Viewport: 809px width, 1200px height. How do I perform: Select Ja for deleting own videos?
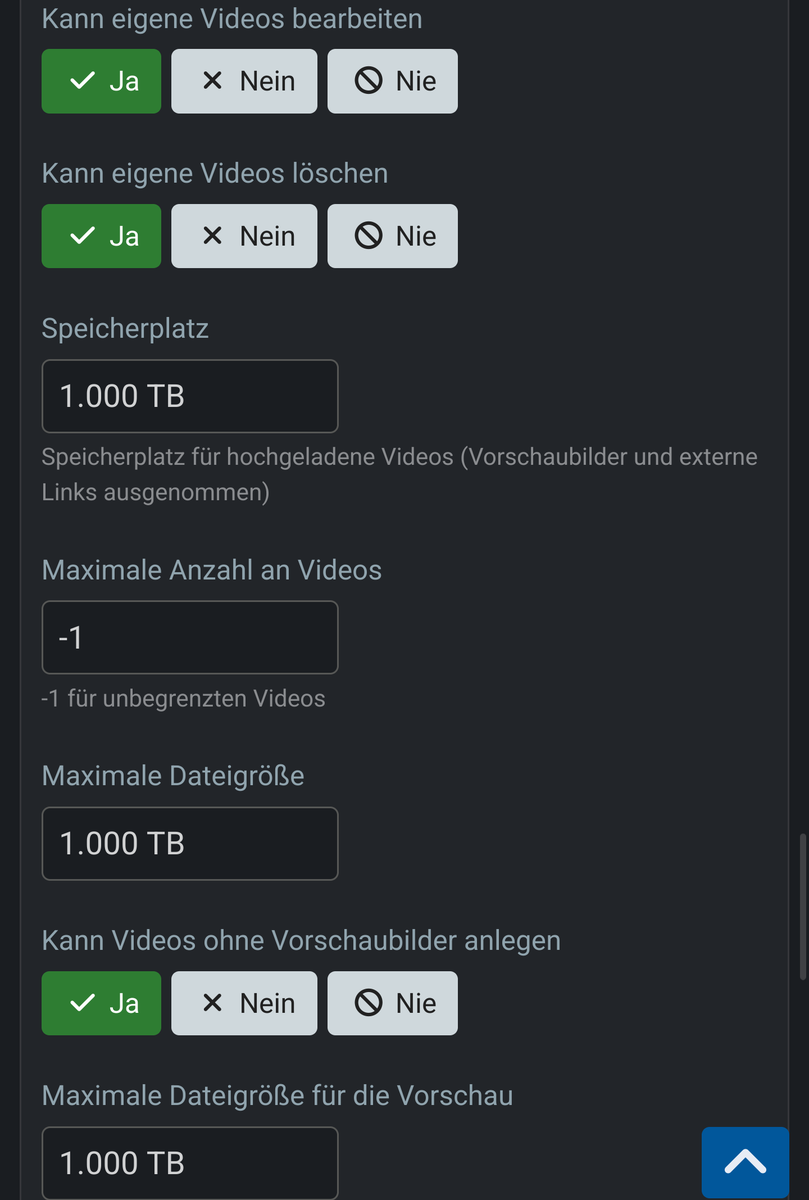tap(101, 236)
